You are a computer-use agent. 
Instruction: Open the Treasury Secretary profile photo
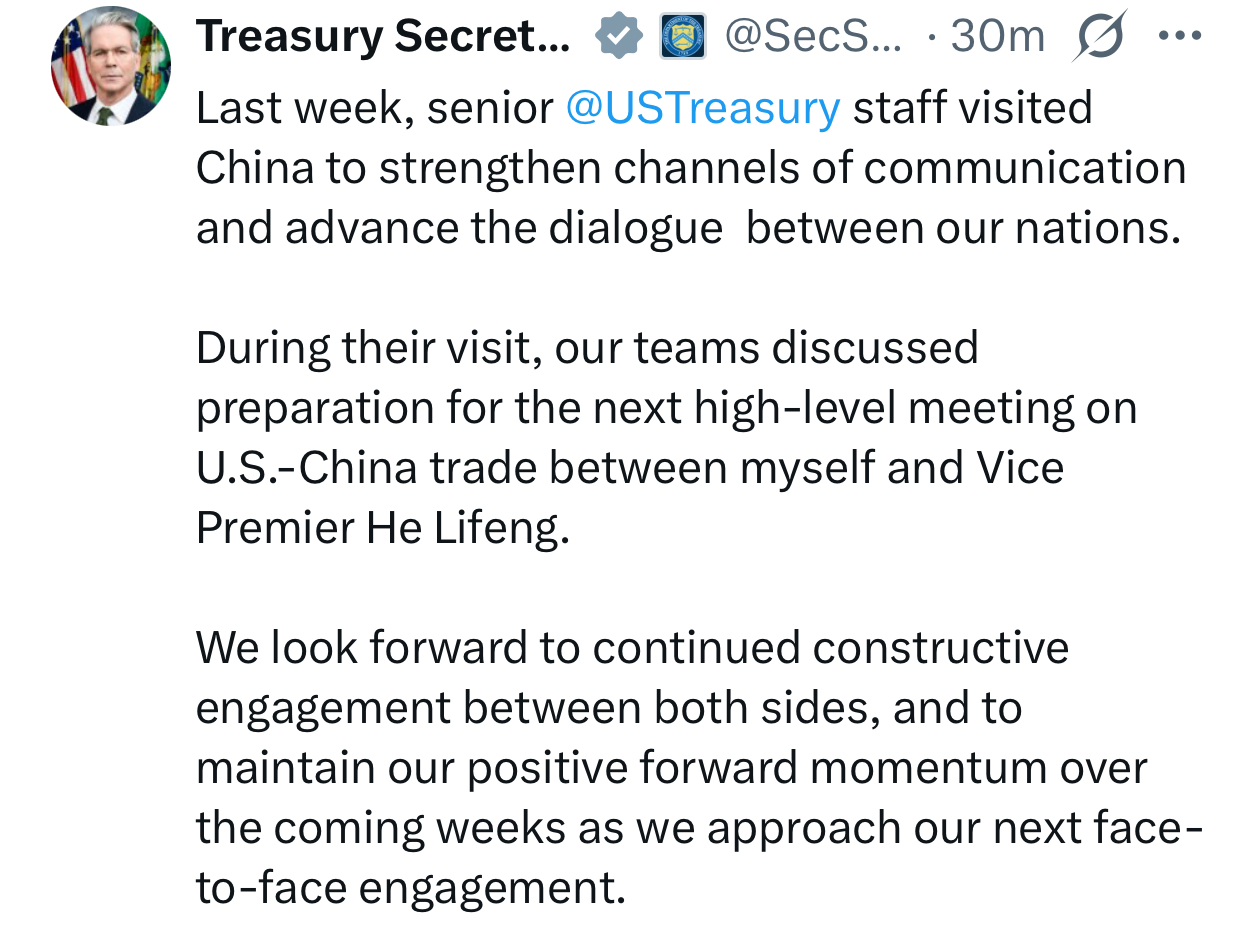tap(110, 66)
